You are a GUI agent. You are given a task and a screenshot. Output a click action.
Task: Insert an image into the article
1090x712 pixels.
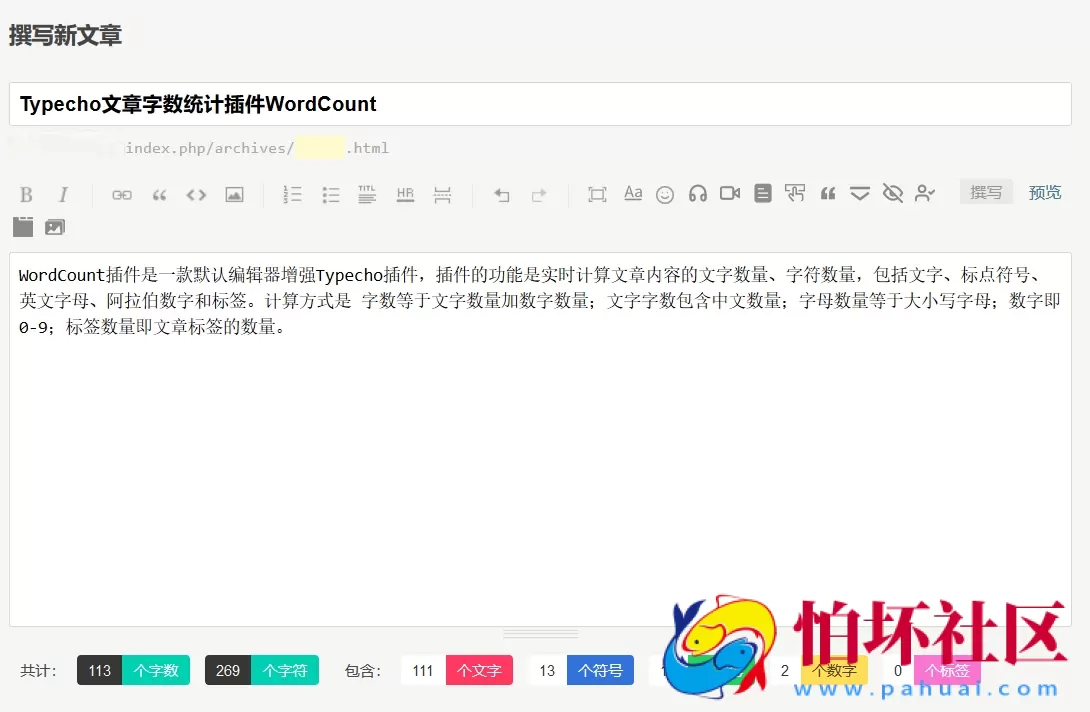(x=234, y=193)
